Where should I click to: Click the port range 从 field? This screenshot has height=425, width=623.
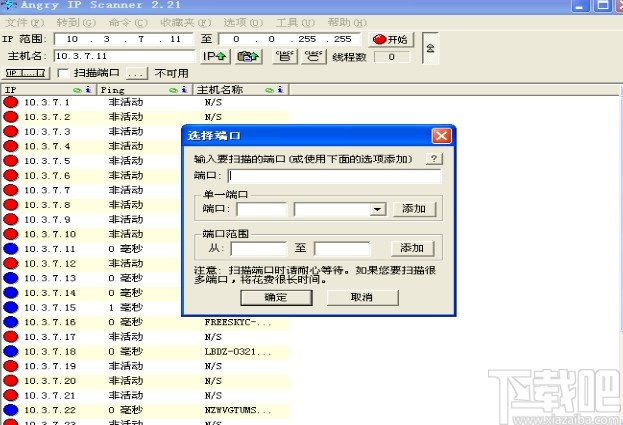pos(258,249)
